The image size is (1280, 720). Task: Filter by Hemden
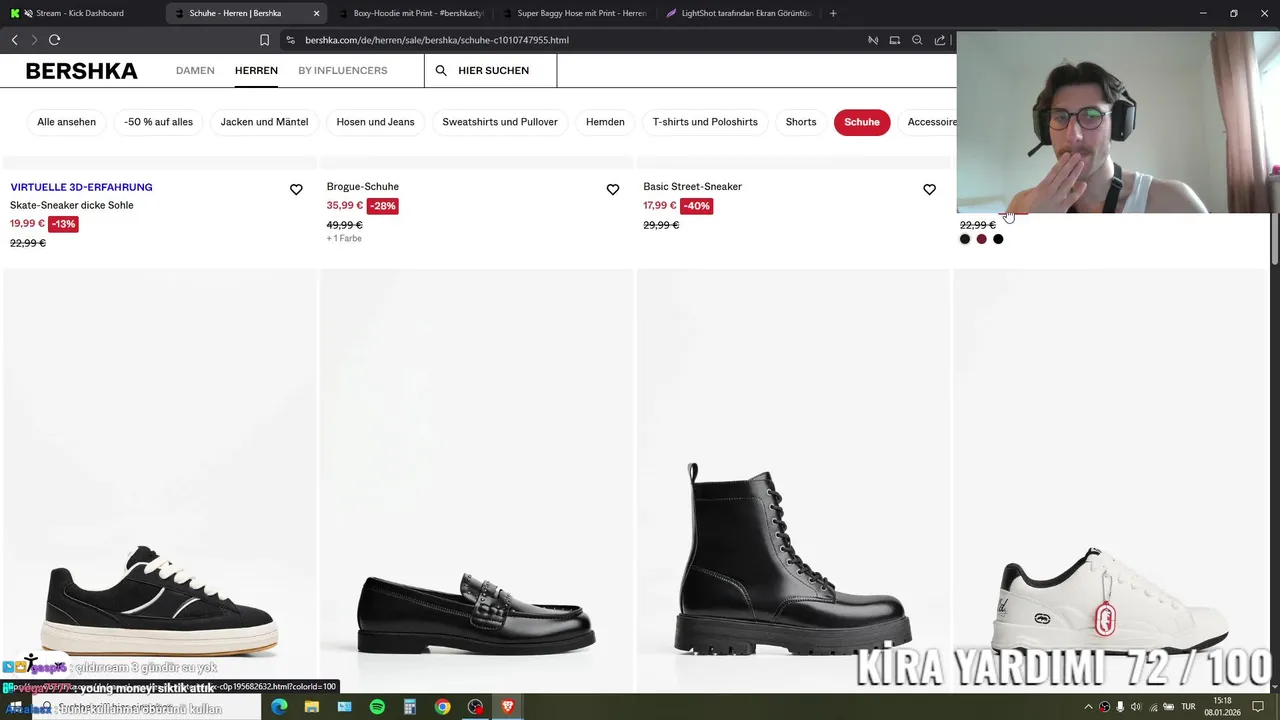coord(605,122)
